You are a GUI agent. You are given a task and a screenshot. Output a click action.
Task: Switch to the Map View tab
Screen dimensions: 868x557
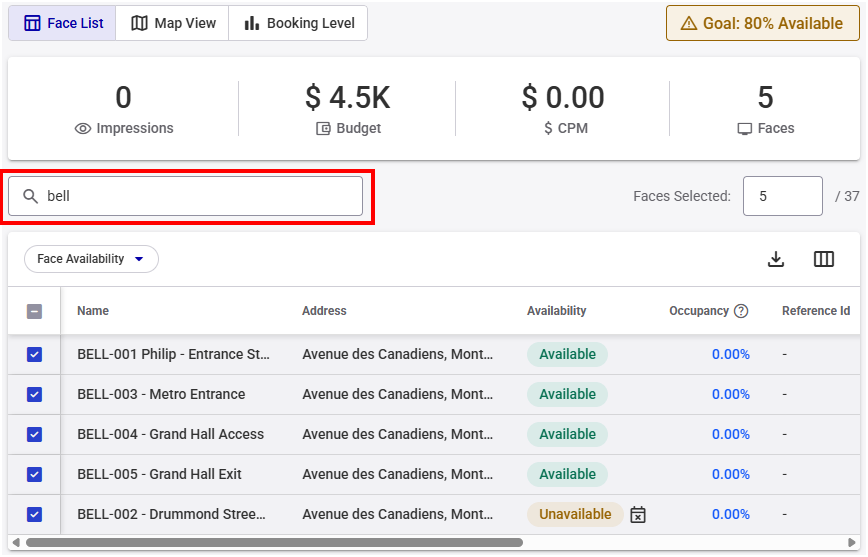click(x=173, y=23)
